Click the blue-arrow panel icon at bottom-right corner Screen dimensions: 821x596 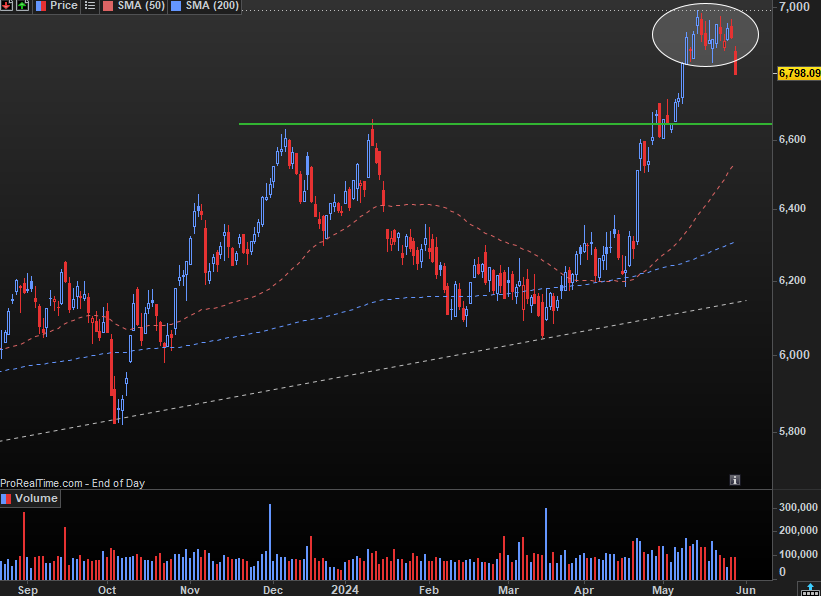tap(810, 590)
